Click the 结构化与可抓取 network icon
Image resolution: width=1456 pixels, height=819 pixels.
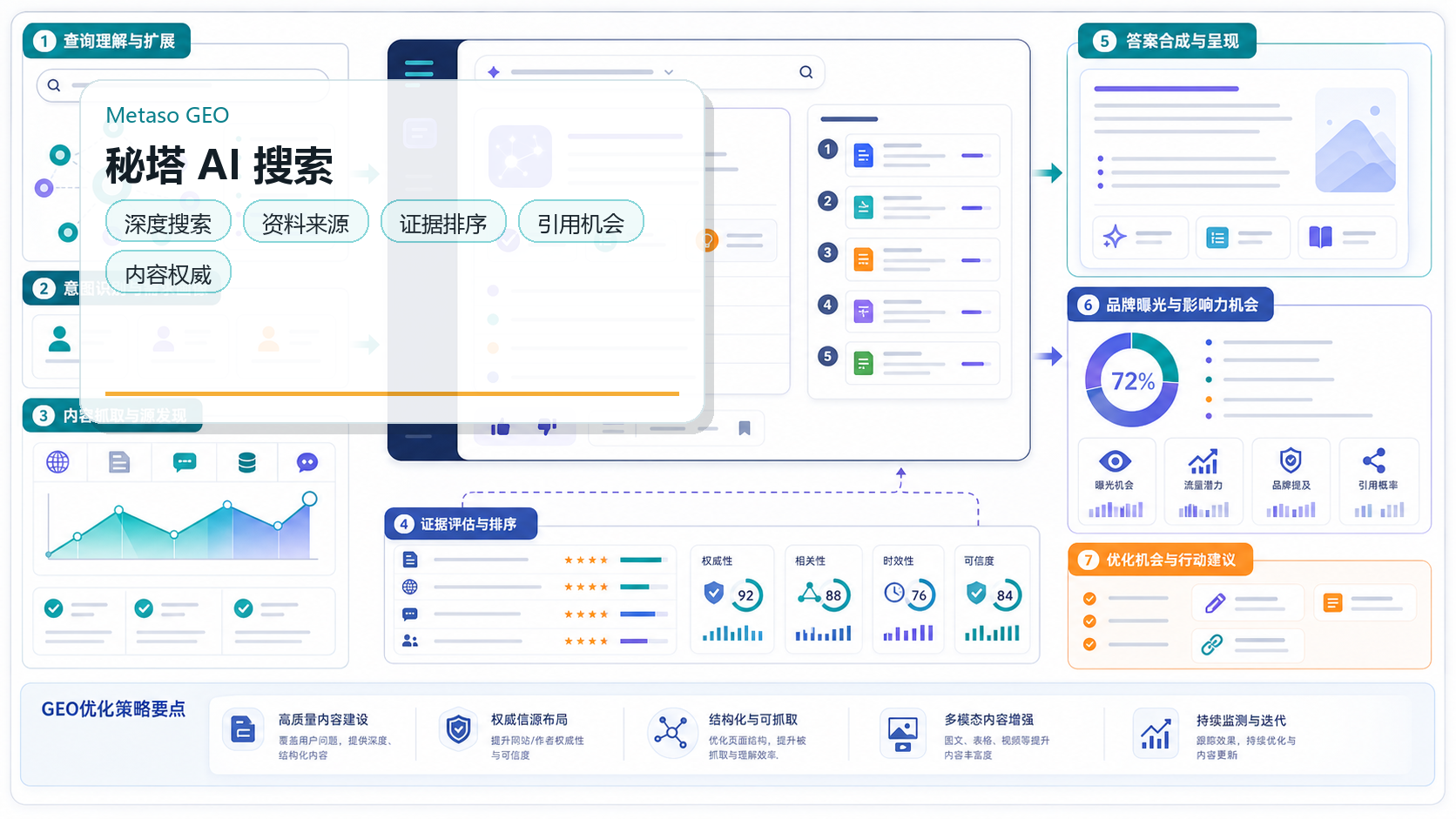pos(671,731)
